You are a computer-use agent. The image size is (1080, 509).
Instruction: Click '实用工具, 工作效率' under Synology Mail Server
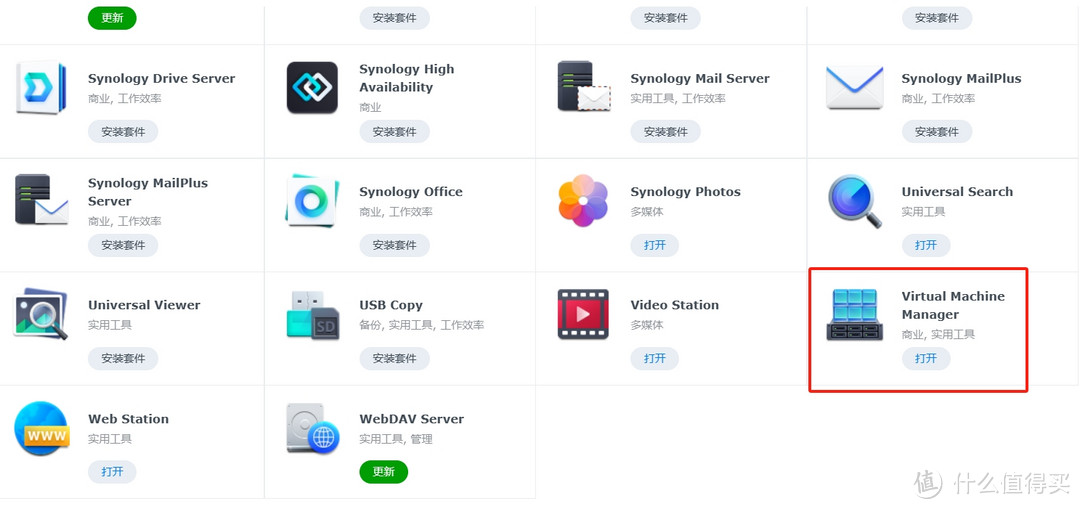click(678, 98)
